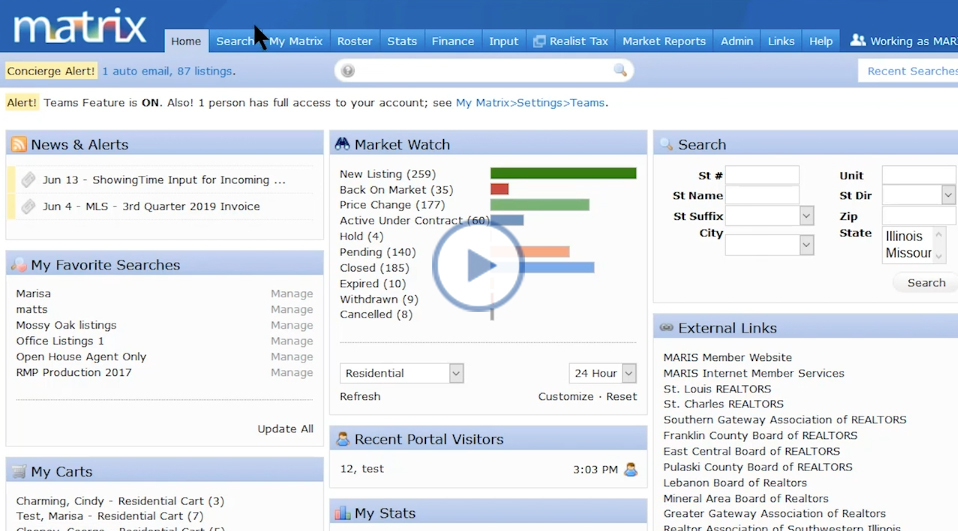Click Manage next to Mossy Oak listings

tap(291, 326)
